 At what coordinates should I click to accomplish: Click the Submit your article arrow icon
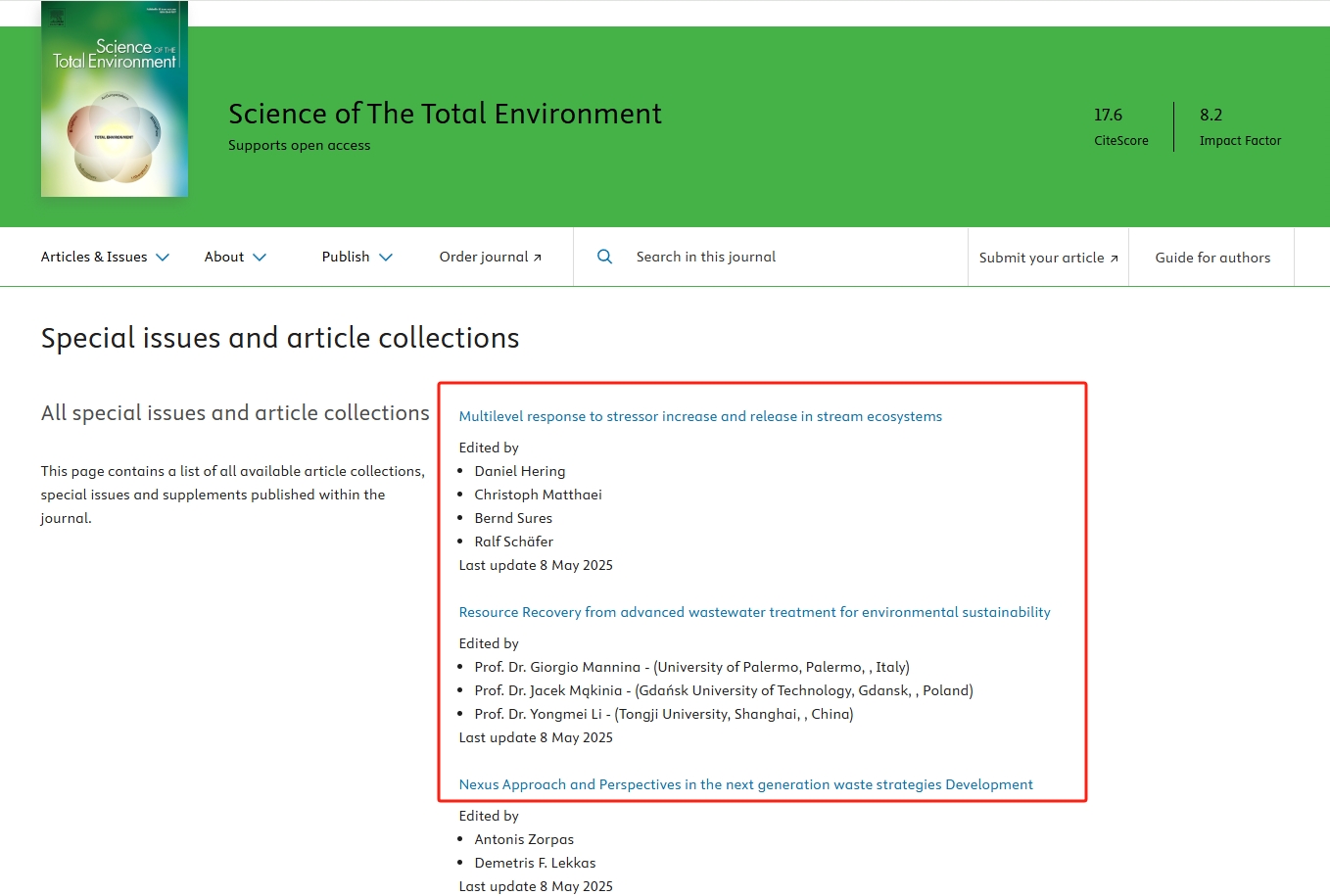(1114, 259)
